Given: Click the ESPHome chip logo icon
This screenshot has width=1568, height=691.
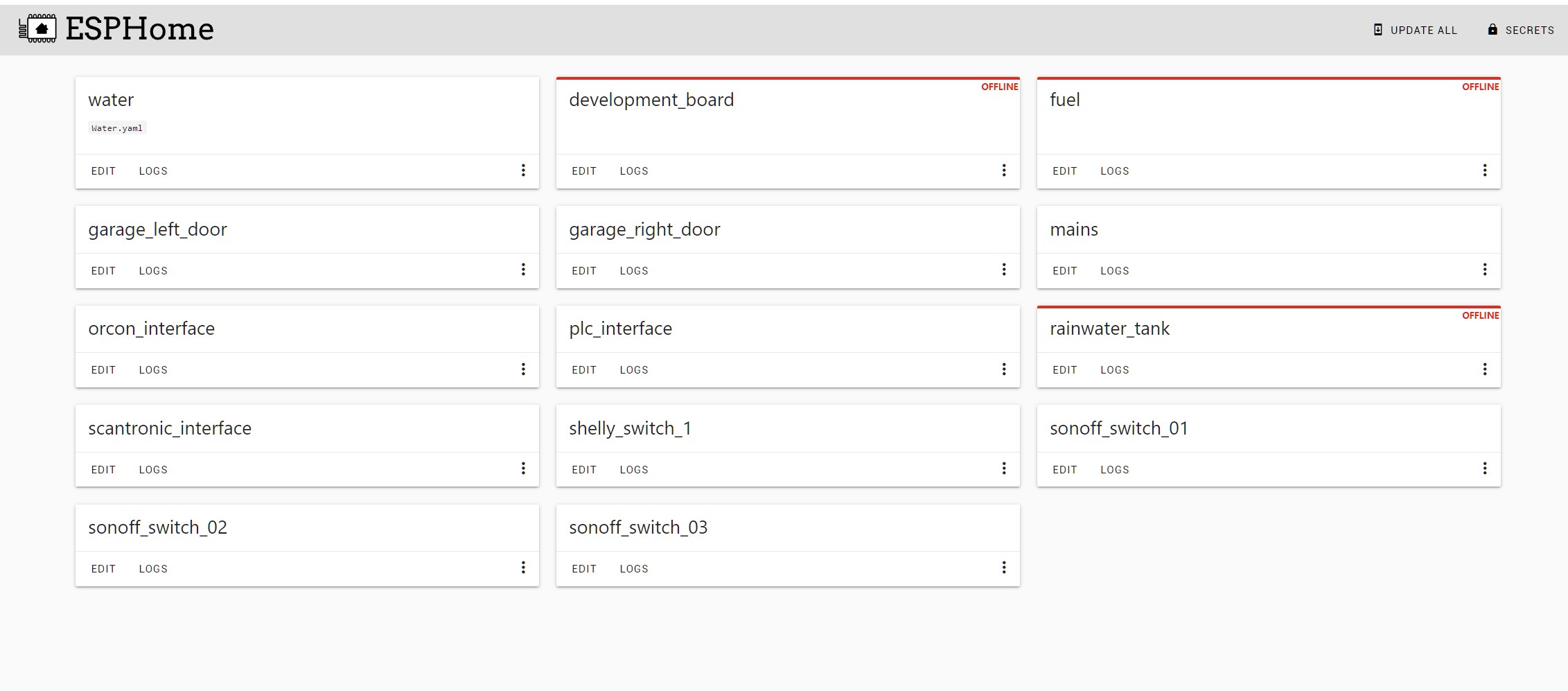Looking at the screenshot, I should 38,29.
